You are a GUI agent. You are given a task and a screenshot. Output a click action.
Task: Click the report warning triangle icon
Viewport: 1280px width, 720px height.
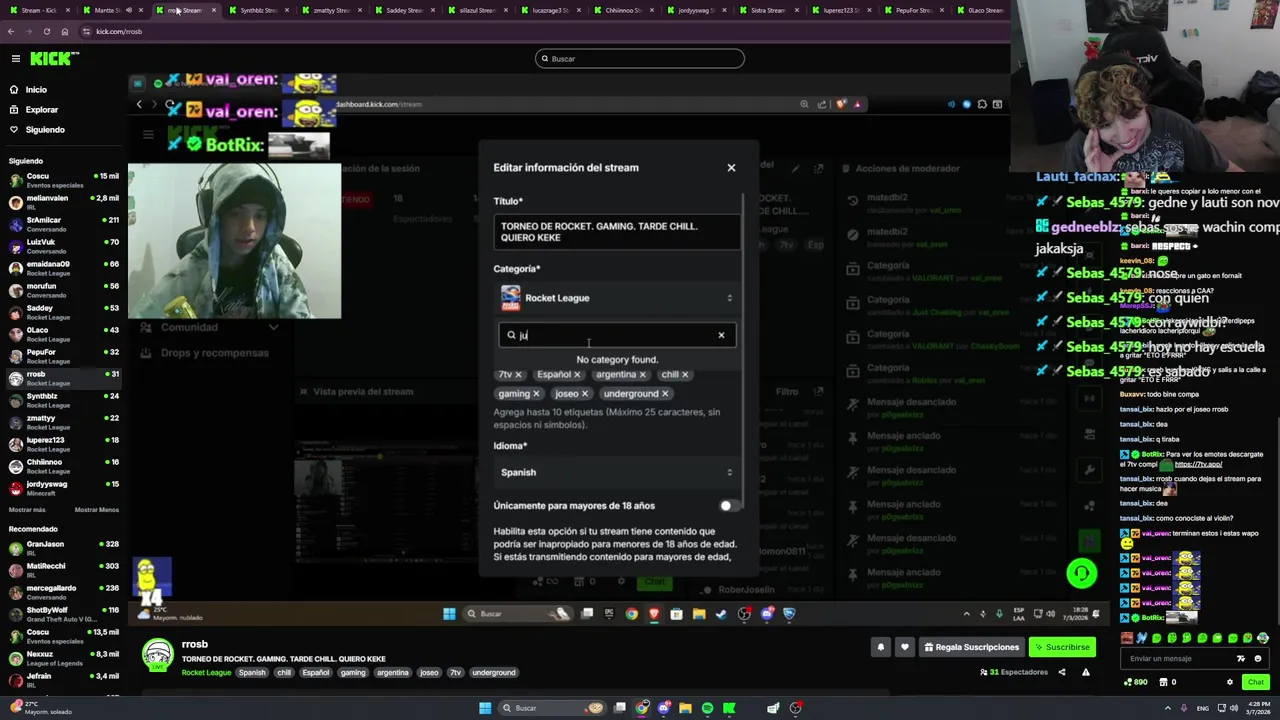tap(1085, 672)
